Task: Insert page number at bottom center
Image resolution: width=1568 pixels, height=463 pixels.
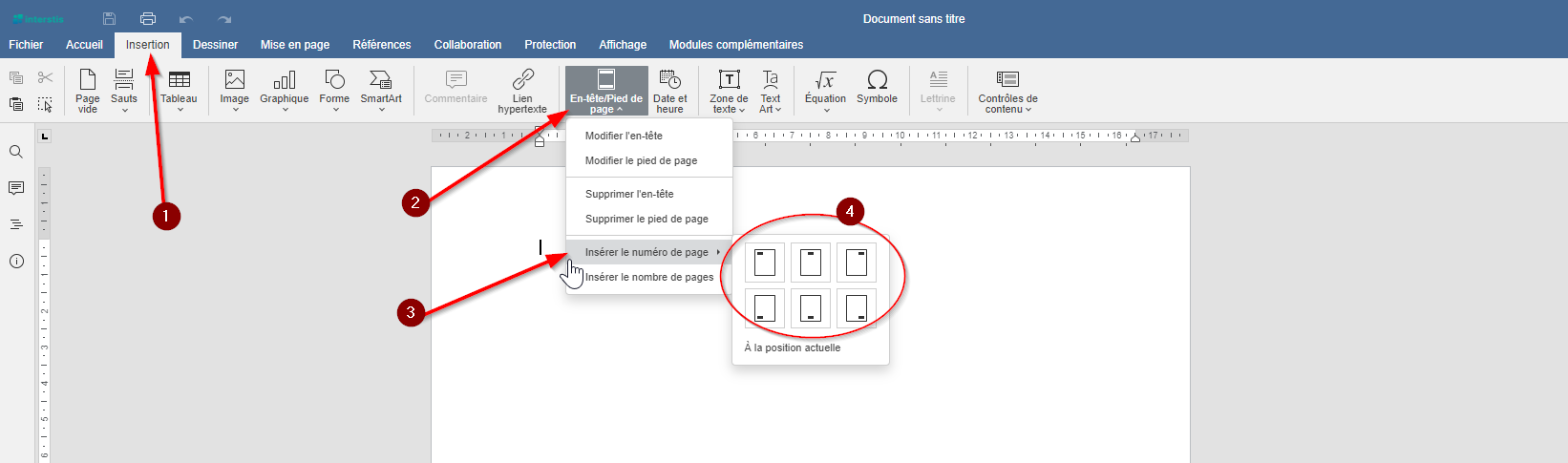Action: [811, 308]
